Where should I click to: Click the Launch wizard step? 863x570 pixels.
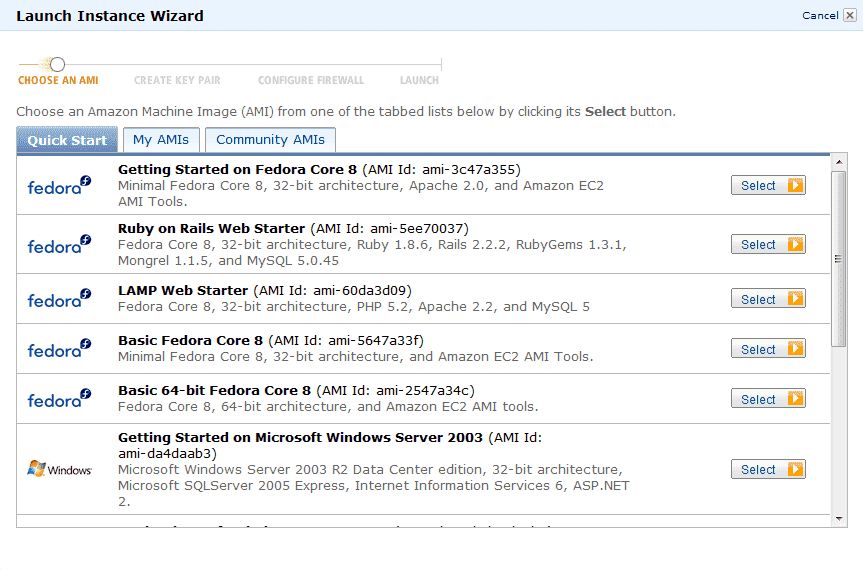coord(419,80)
